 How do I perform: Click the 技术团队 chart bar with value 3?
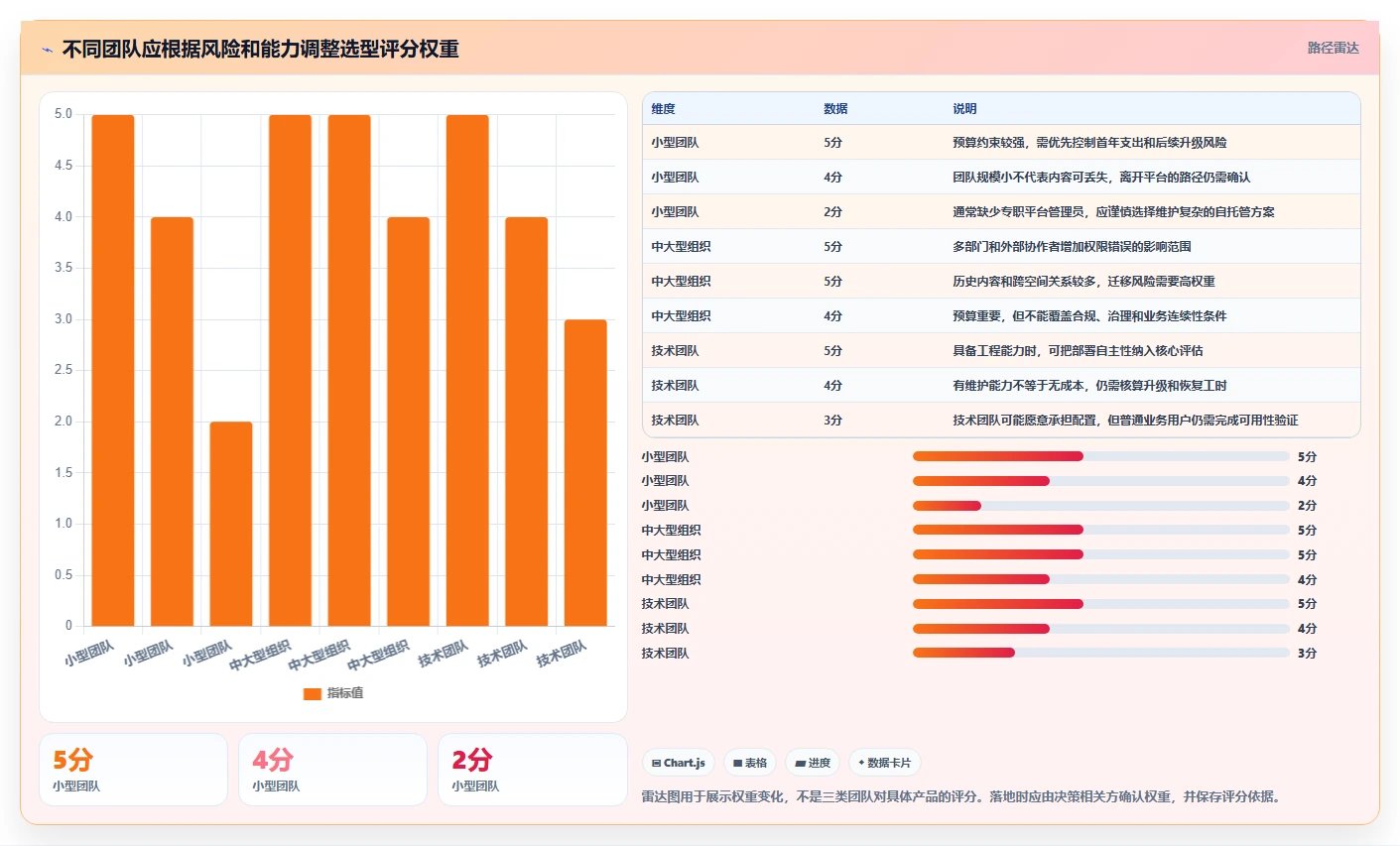[x=585, y=472]
